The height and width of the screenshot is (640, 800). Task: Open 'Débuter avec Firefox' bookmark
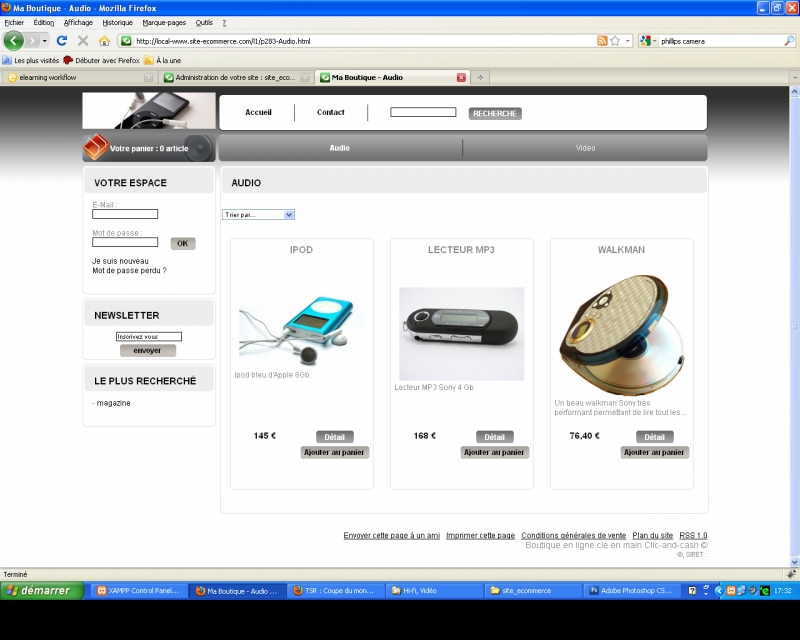pyautogui.click(x=102, y=60)
